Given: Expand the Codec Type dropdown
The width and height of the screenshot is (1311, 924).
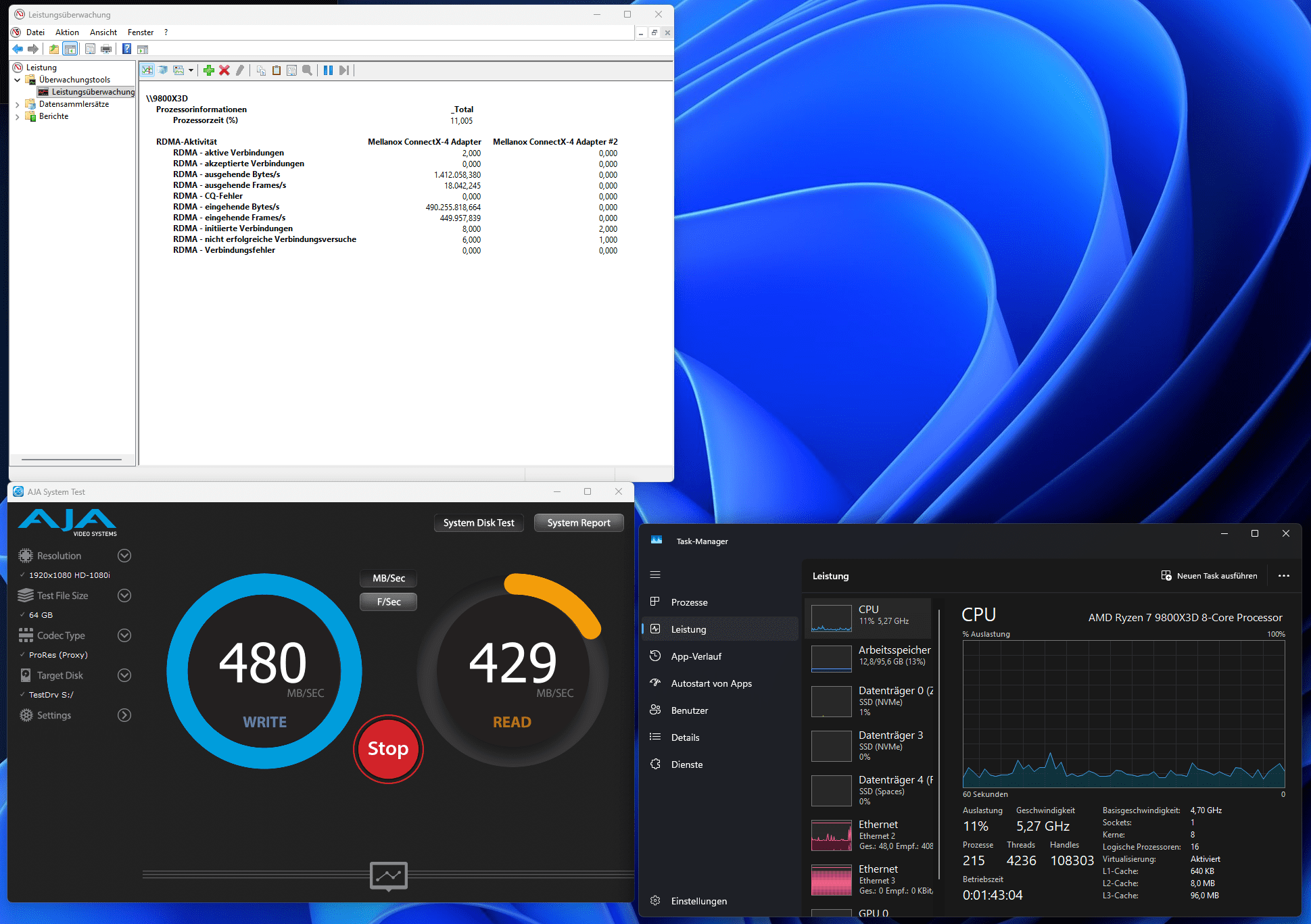Looking at the screenshot, I should (124, 635).
